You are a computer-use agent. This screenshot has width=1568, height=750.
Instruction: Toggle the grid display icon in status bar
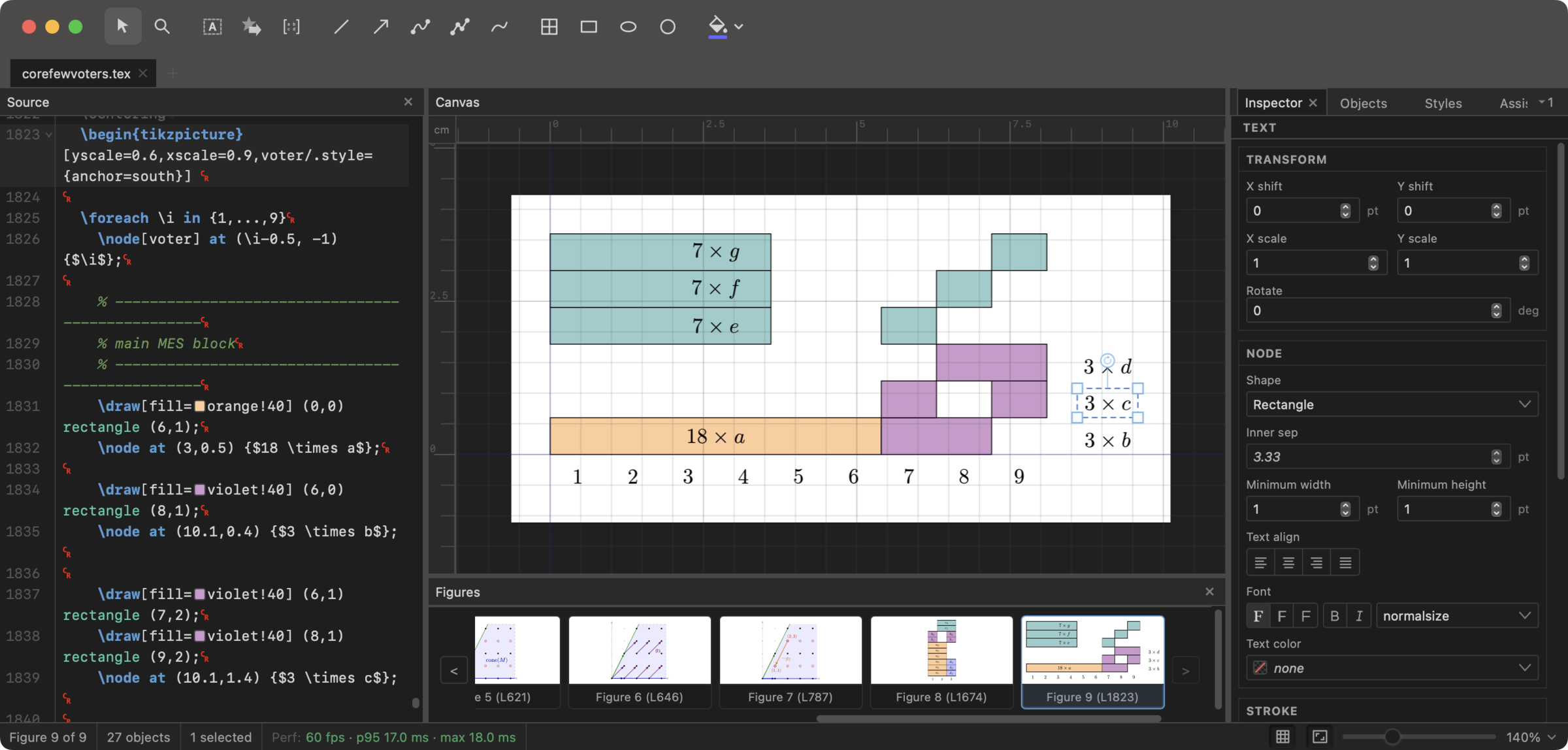(1282, 737)
